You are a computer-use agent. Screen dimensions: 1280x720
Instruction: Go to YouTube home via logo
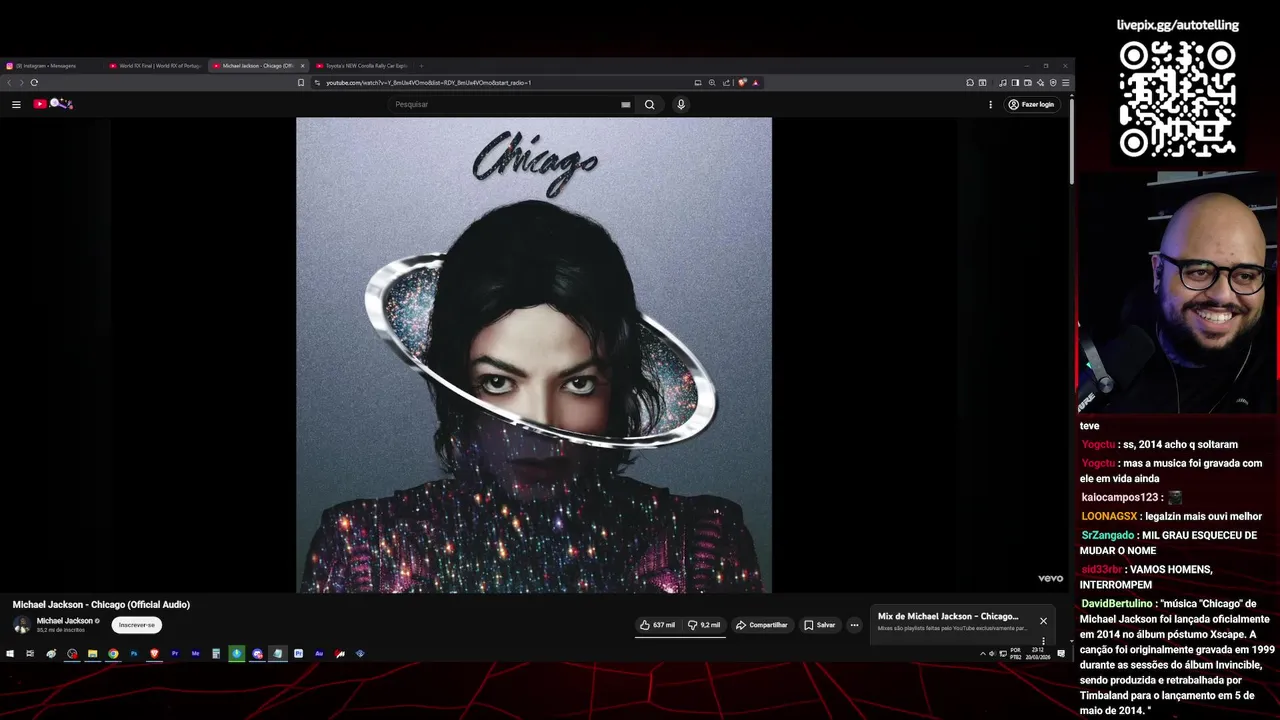[x=53, y=104]
